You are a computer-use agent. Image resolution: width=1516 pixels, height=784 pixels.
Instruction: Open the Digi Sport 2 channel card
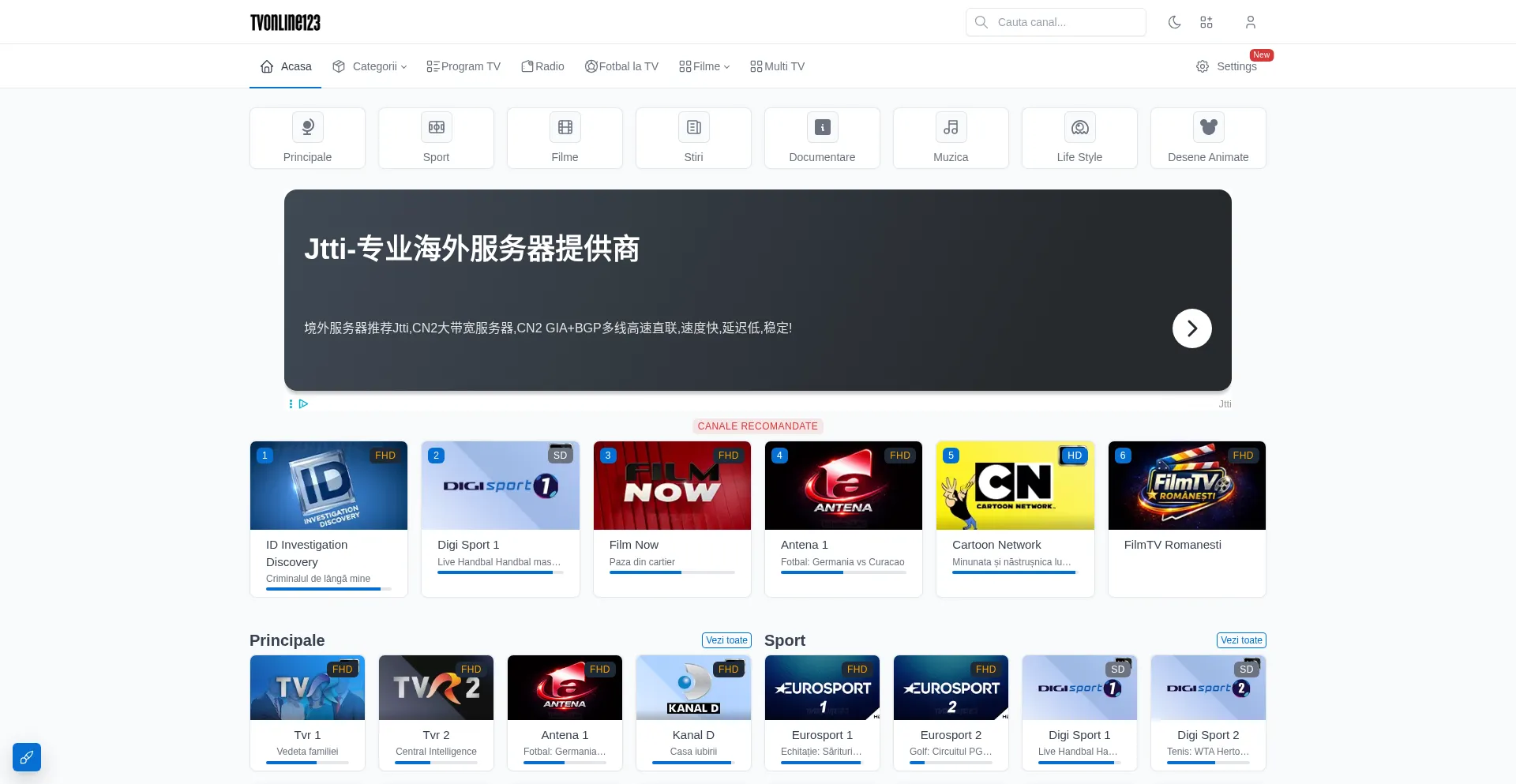tap(1209, 713)
